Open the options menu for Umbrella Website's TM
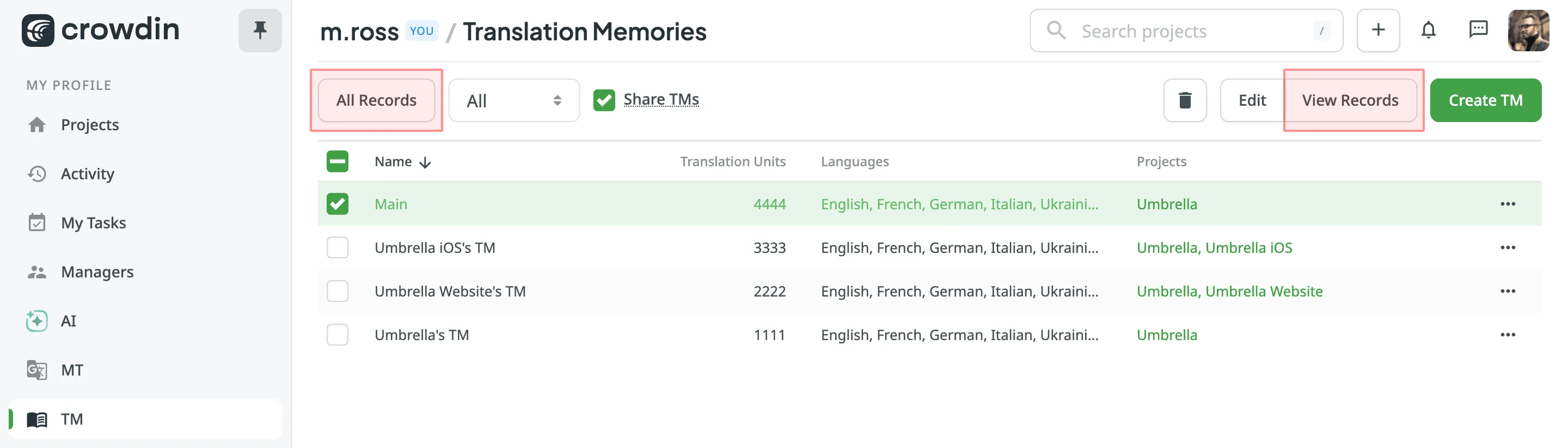This screenshot has width=1568, height=448. tap(1508, 290)
